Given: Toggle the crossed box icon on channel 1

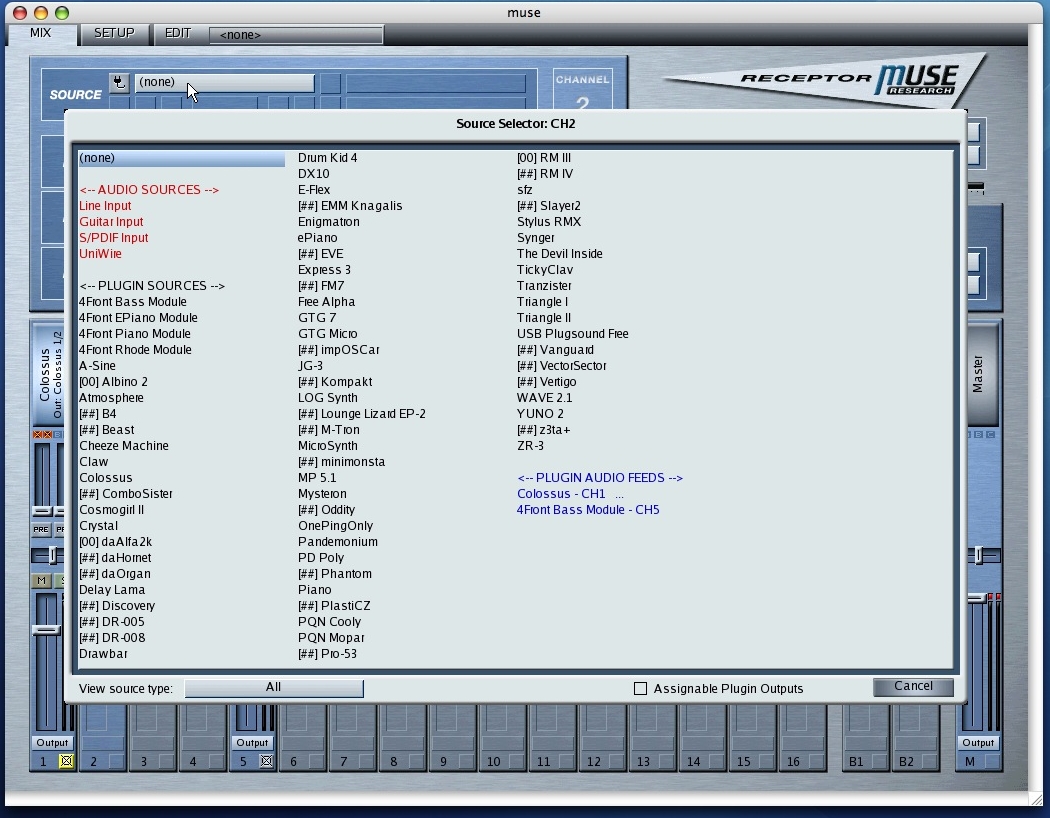Looking at the screenshot, I should point(66,761).
